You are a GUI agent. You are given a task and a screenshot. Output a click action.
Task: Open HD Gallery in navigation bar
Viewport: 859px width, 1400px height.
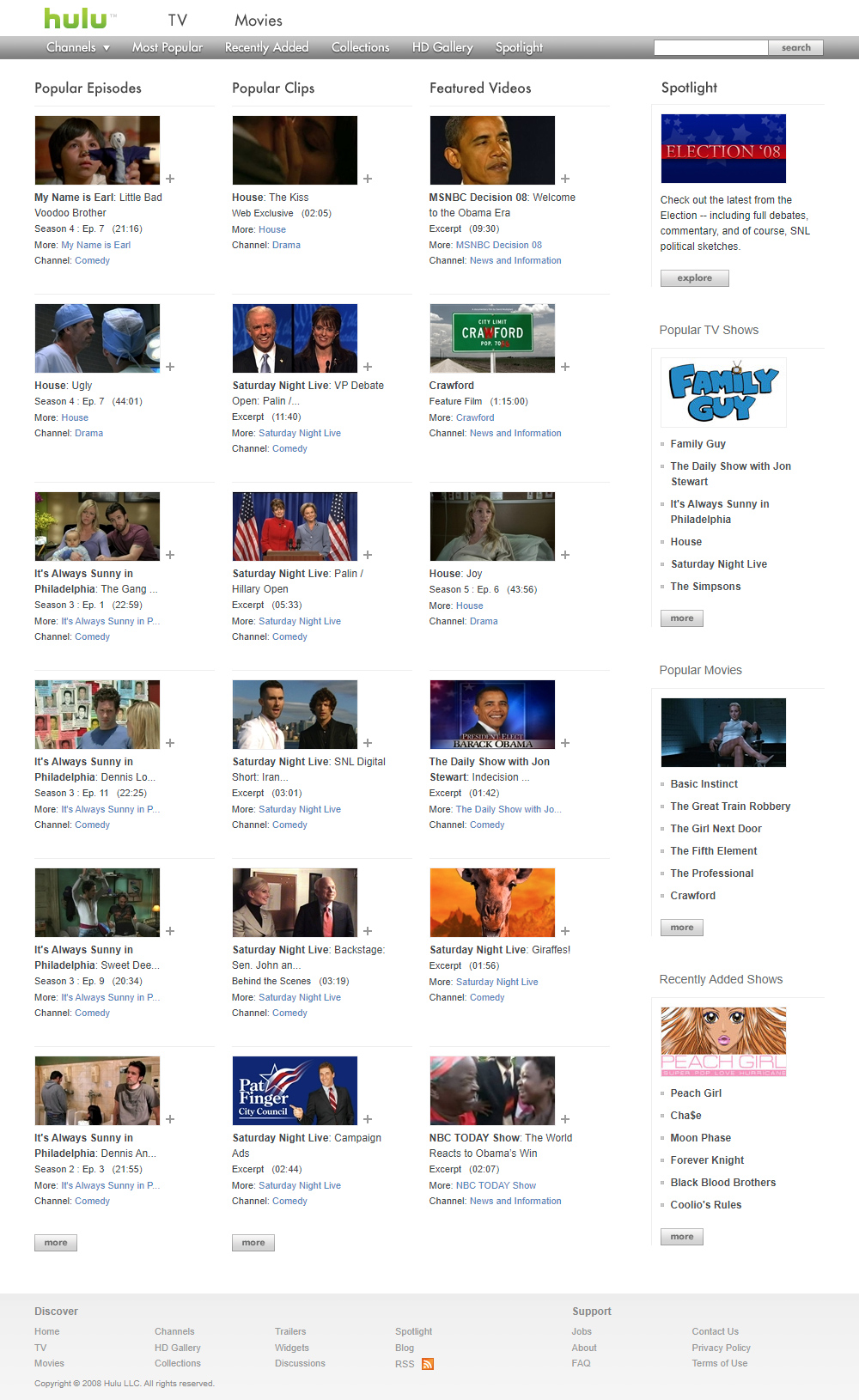[442, 47]
